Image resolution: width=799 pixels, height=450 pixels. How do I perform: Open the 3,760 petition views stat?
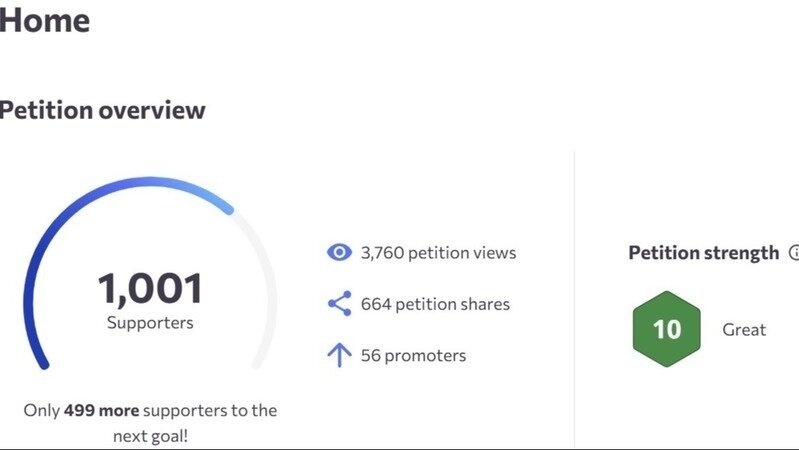(438, 253)
